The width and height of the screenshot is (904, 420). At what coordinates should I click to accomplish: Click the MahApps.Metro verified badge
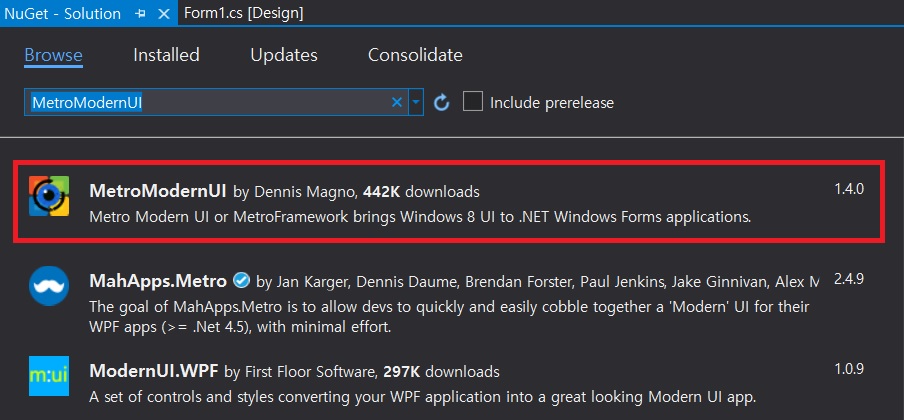241,281
